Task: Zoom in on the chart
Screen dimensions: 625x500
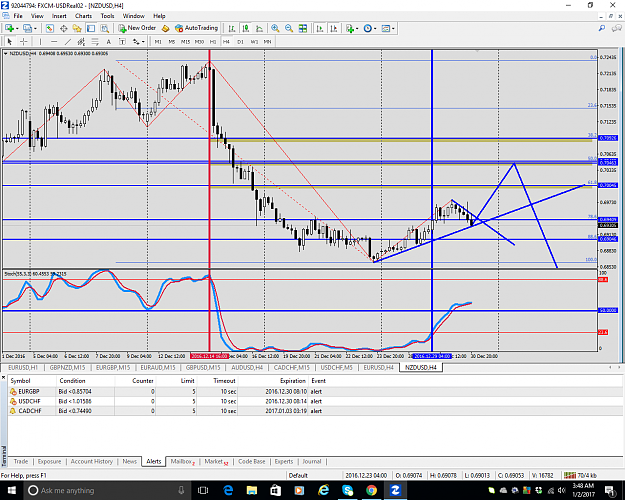Action: point(275,28)
